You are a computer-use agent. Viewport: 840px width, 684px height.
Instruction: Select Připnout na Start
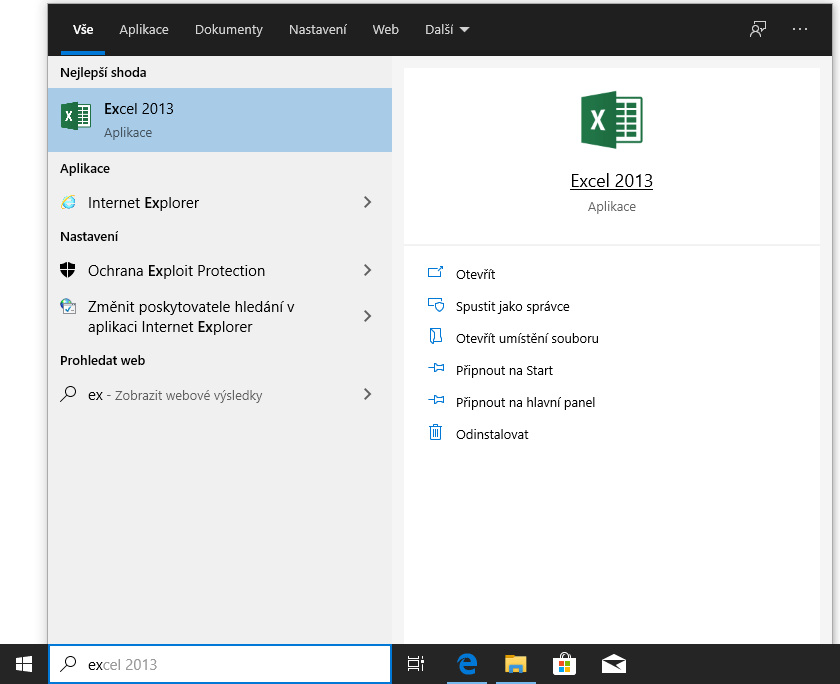pos(504,370)
